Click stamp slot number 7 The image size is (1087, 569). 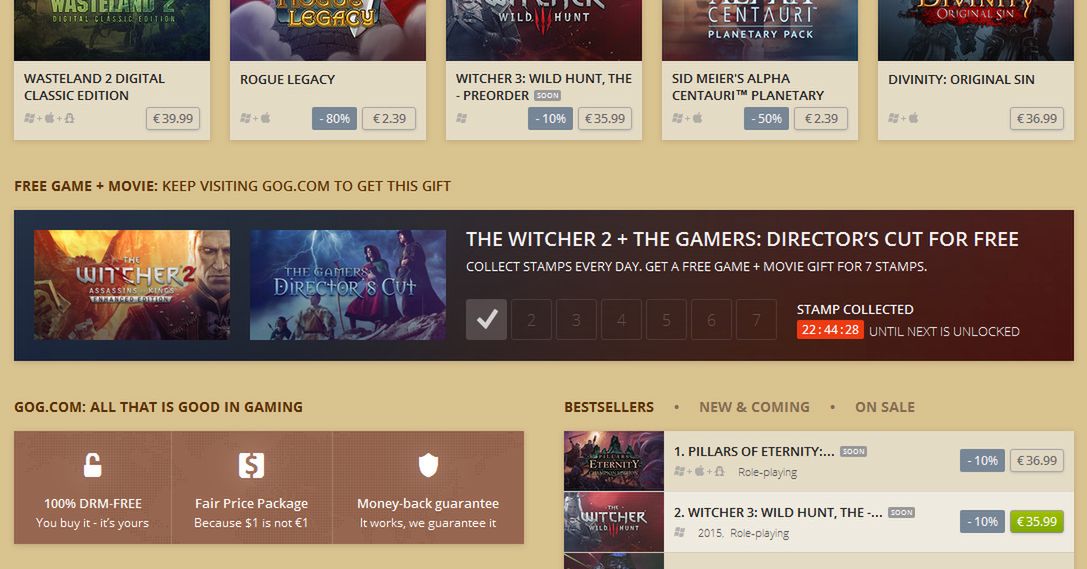click(x=756, y=319)
